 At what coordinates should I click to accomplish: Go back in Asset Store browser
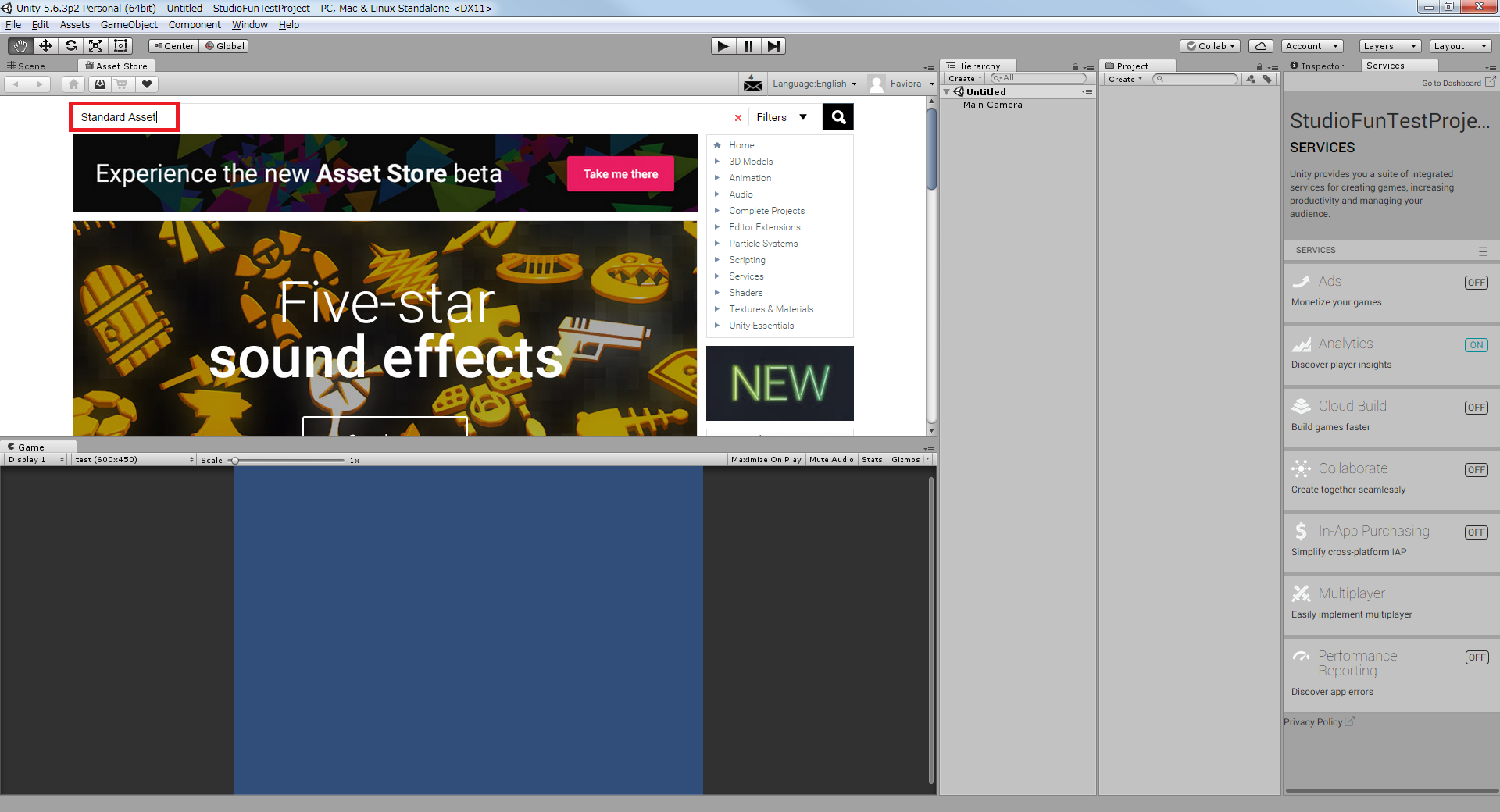(x=16, y=84)
